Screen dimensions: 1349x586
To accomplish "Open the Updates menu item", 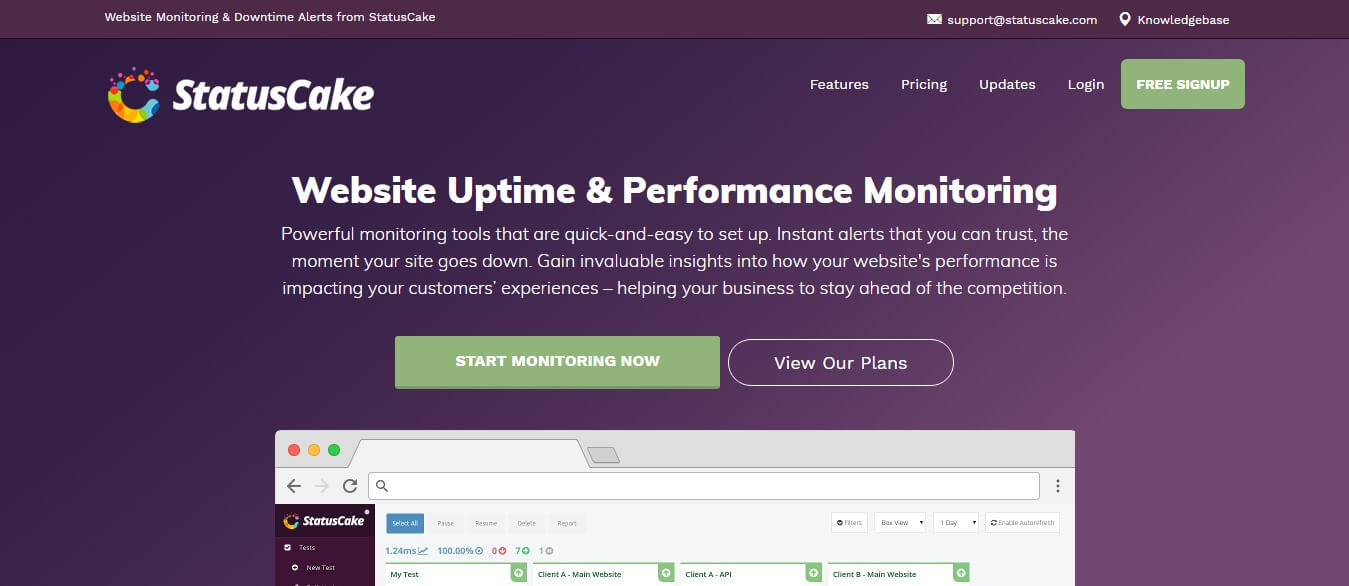I will 1007,84.
